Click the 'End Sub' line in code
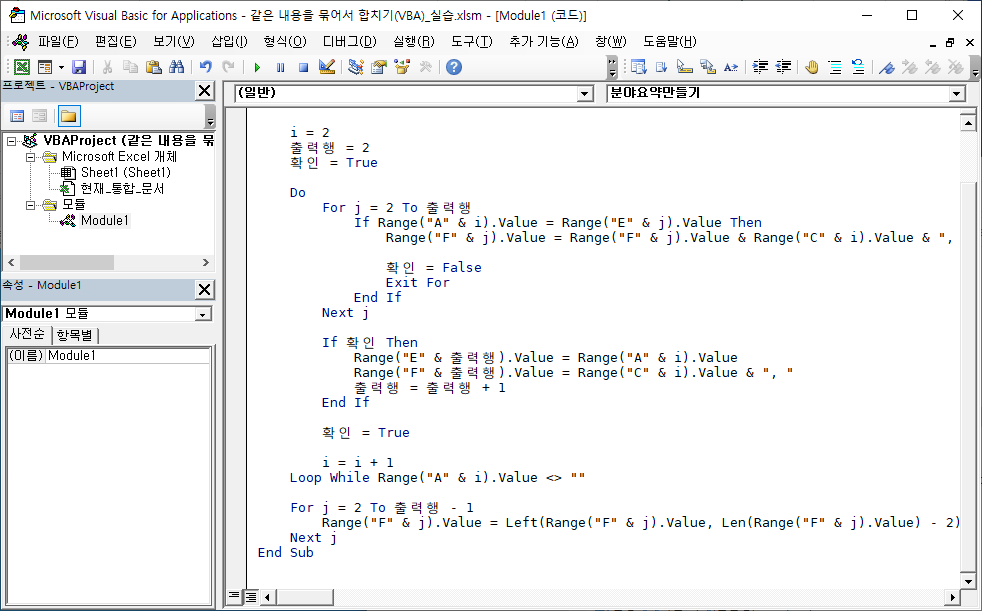Screen dimensions: 982x611 (286, 553)
